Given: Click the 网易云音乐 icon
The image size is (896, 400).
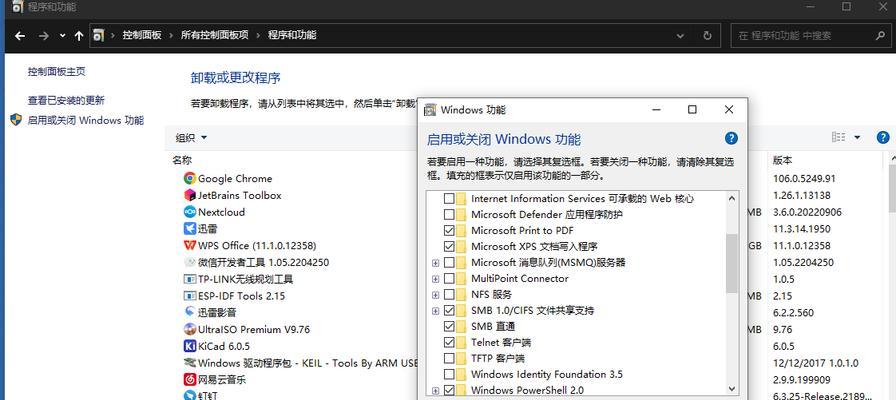Looking at the screenshot, I should [x=190, y=379].
